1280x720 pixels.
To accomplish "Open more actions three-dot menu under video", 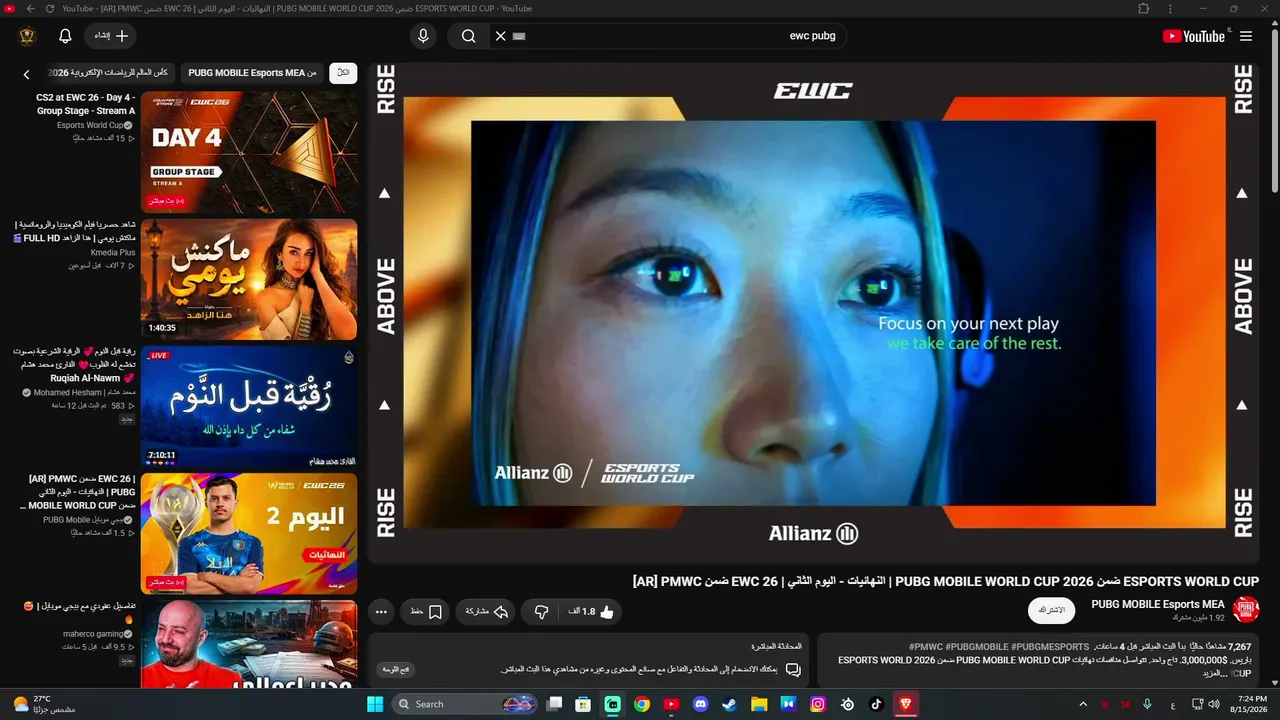I will pos(381,611).
